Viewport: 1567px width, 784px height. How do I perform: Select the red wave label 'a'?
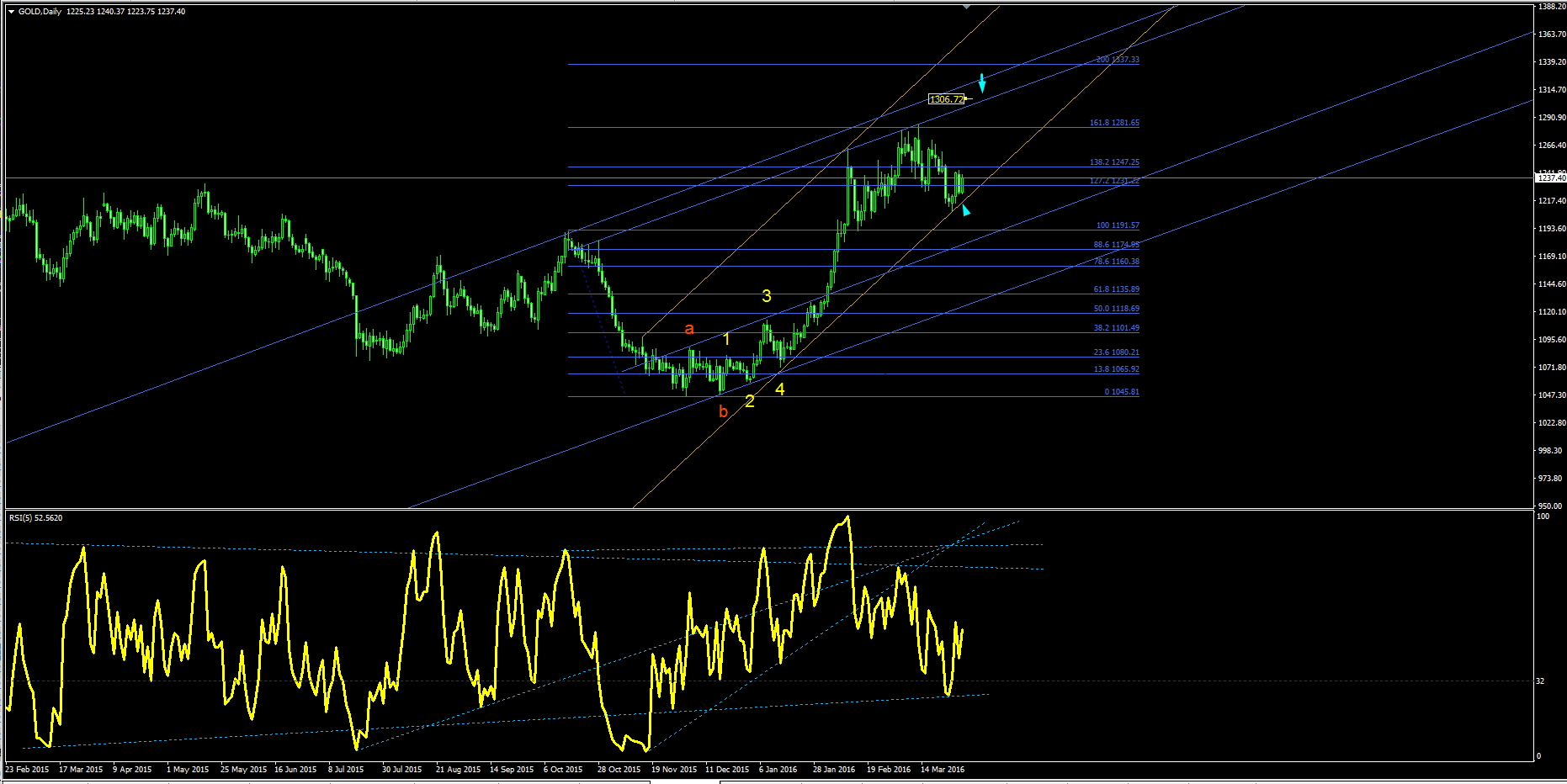pos(689,329)
